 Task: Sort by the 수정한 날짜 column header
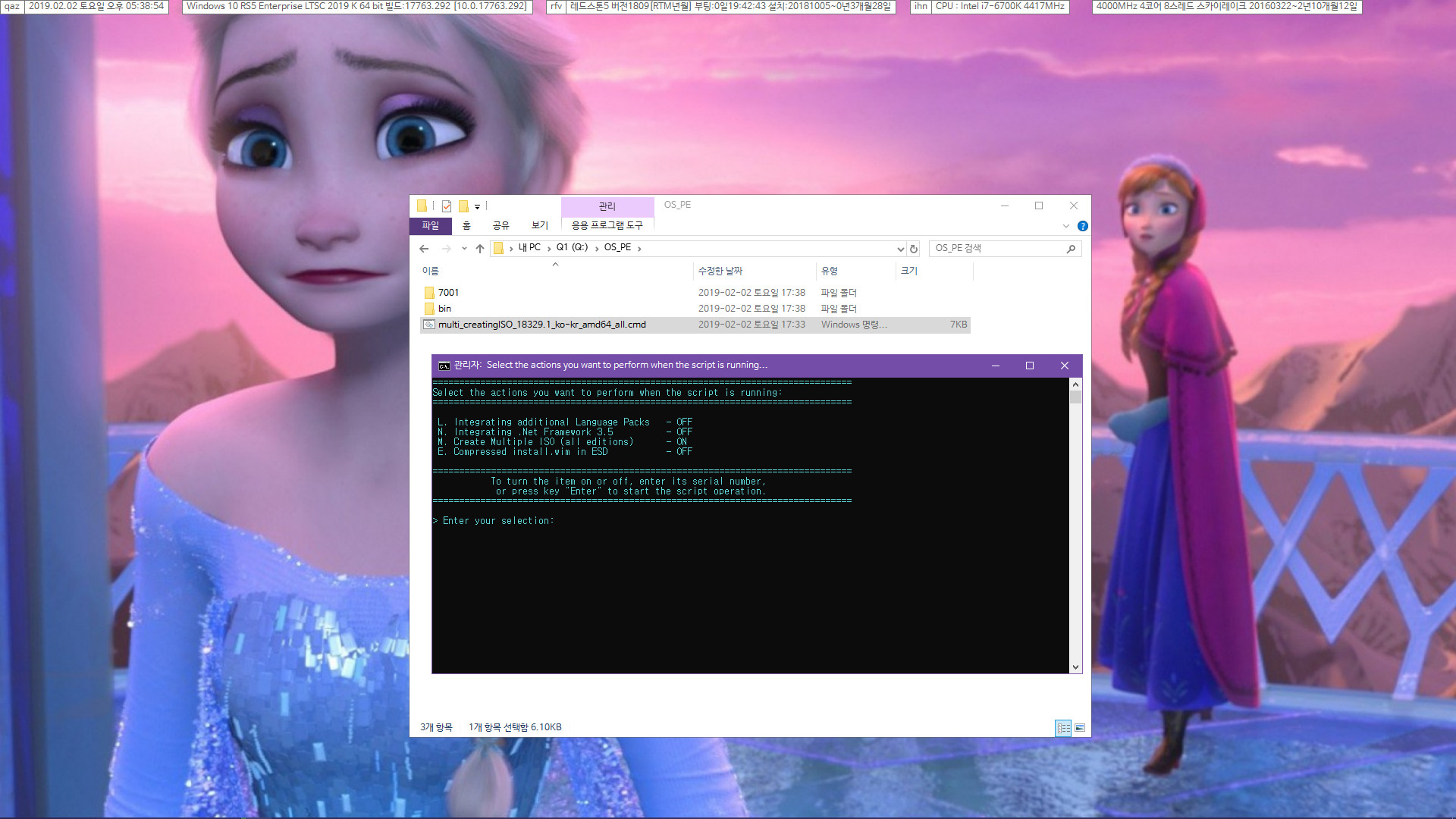[x=755, y=271]
